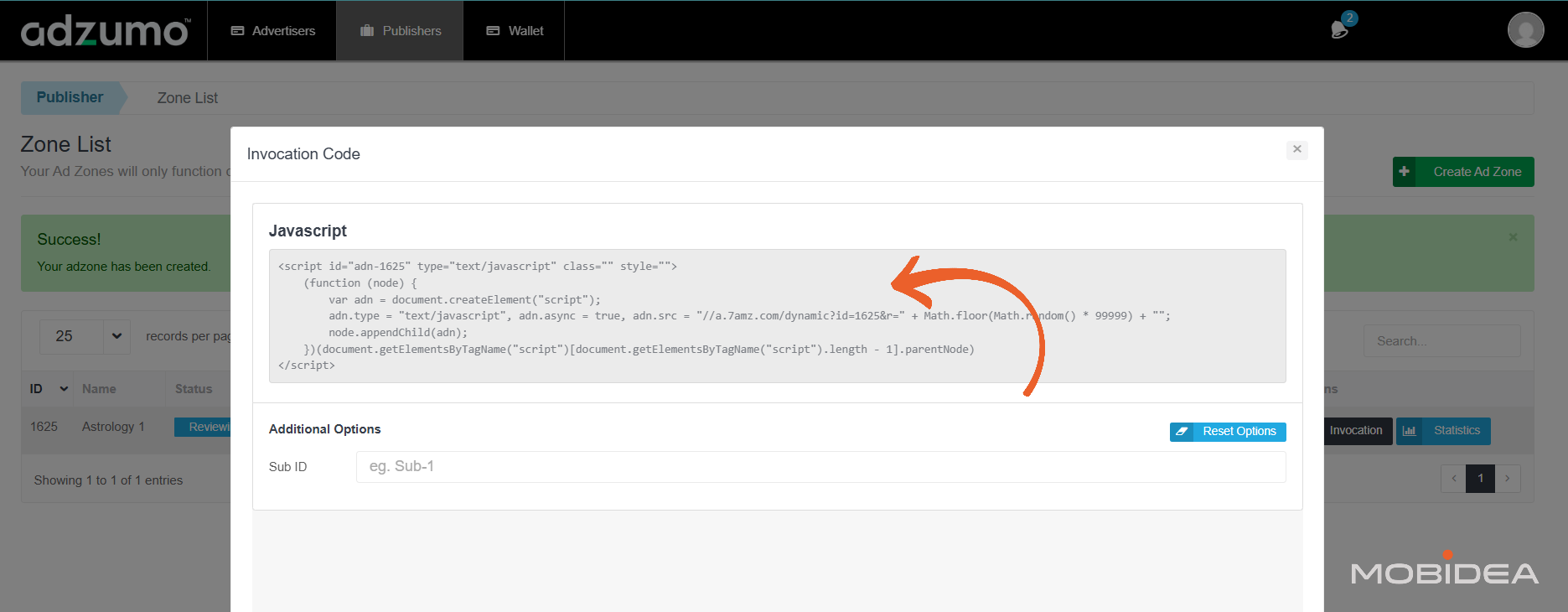Close the Invocation Code dialog
Screen dimensions: 1568x612
point(1296,149)
